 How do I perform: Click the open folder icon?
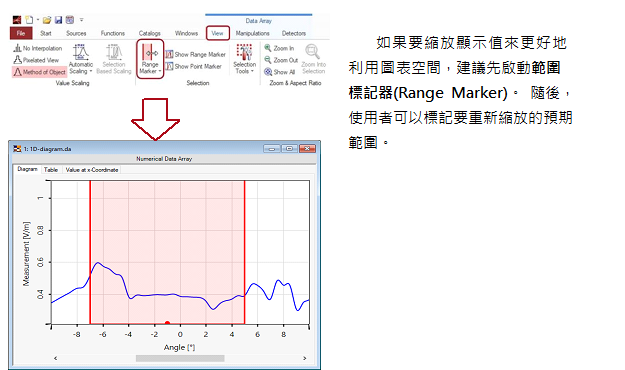(47, 20)
